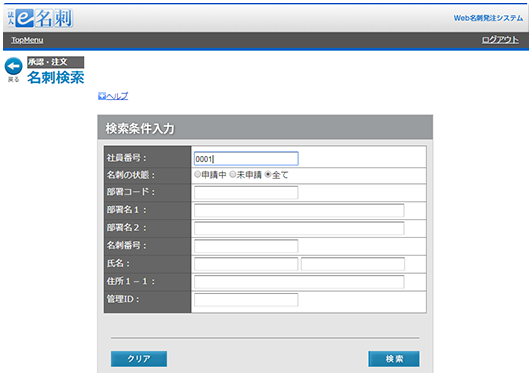
Task: Go to TopMenu
Action: (x=27, y=40)
